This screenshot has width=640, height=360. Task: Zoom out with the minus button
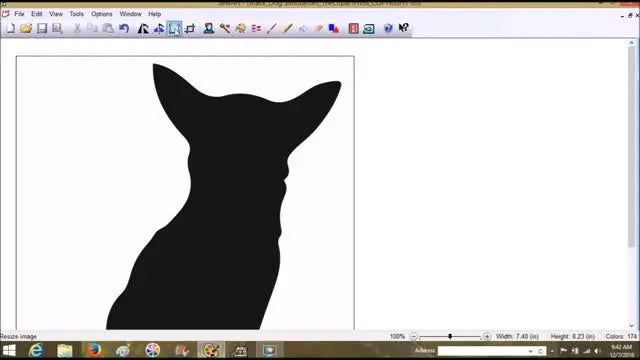[413, 337]
